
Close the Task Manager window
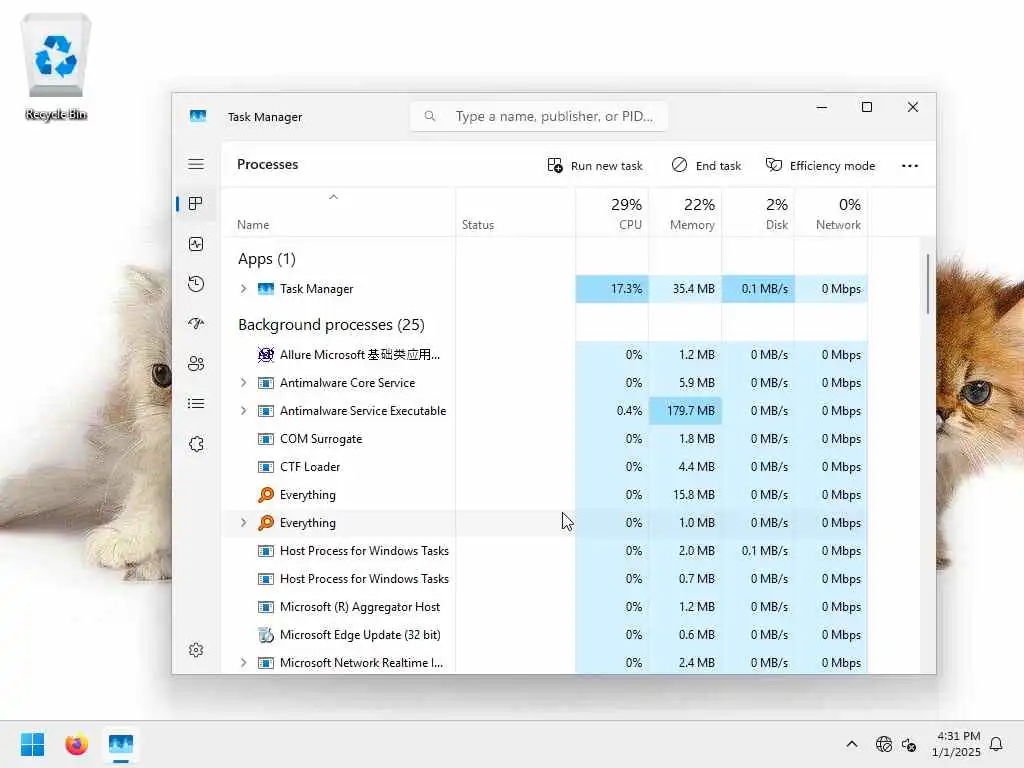tap(913, 107)
